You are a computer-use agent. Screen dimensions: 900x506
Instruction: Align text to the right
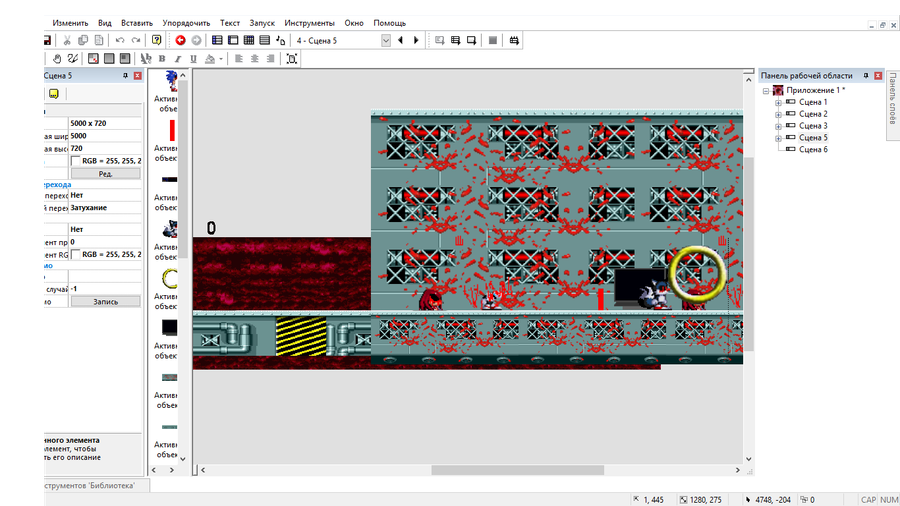coord(270,59)
